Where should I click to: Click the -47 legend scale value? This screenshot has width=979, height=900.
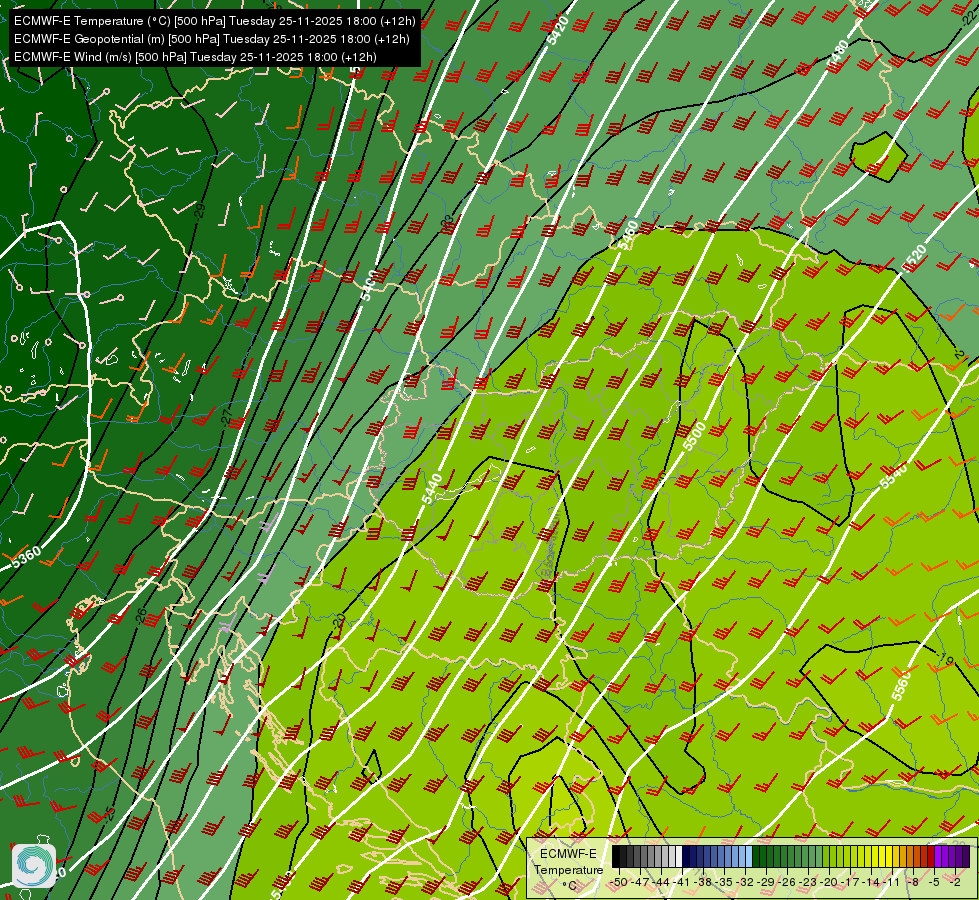pyautogui.click(x=641, y=883)
